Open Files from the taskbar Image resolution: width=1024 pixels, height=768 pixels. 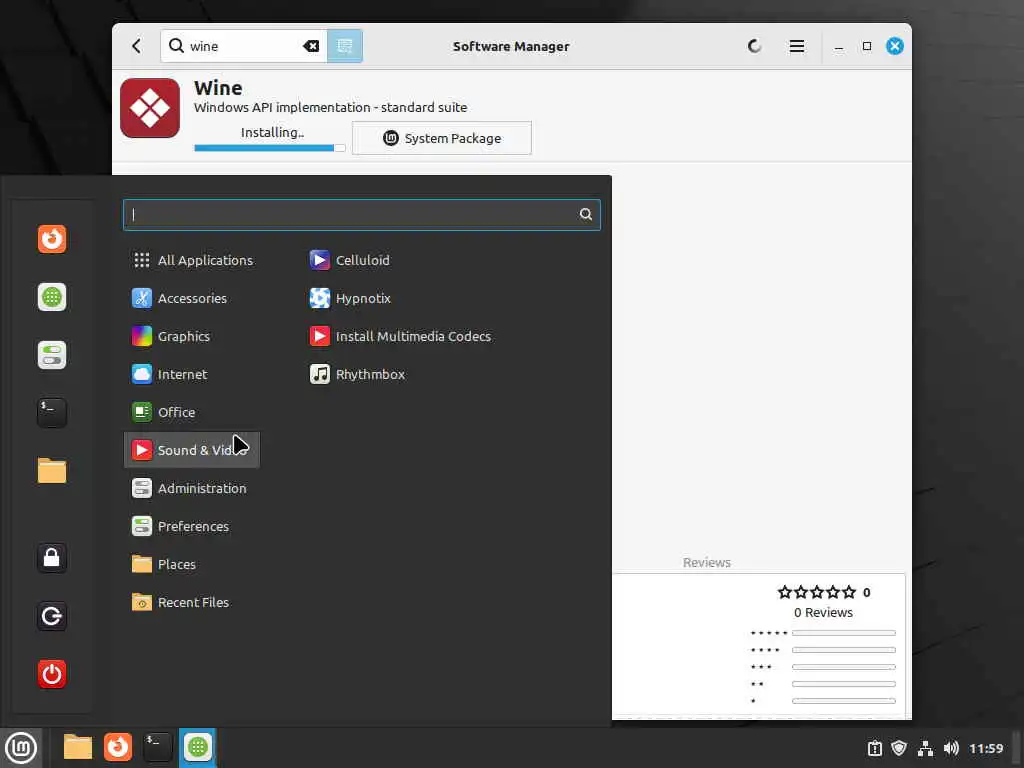[78, 747]
